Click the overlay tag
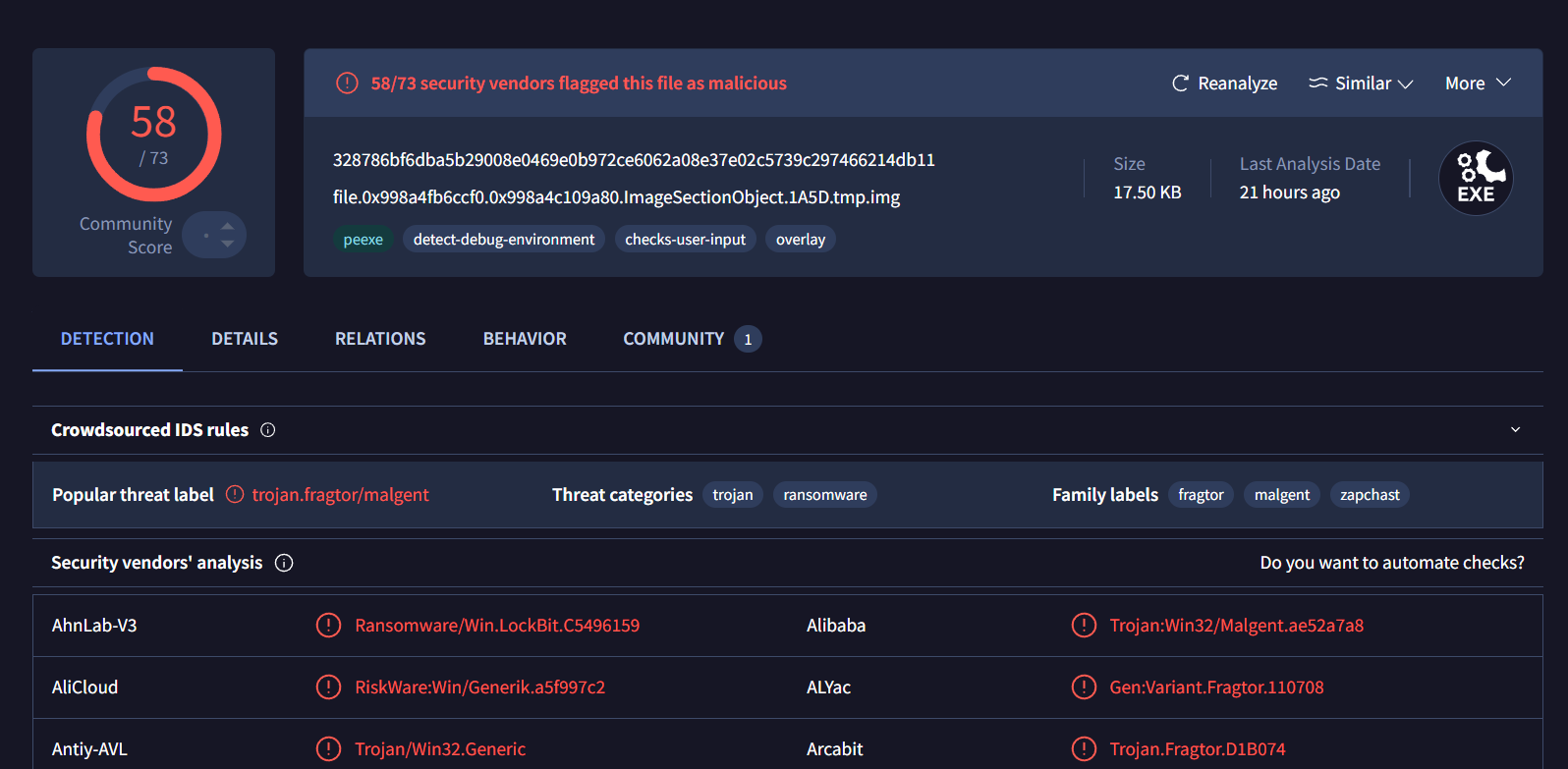Viewport: 1568px width, 769px height. [801, 240]
